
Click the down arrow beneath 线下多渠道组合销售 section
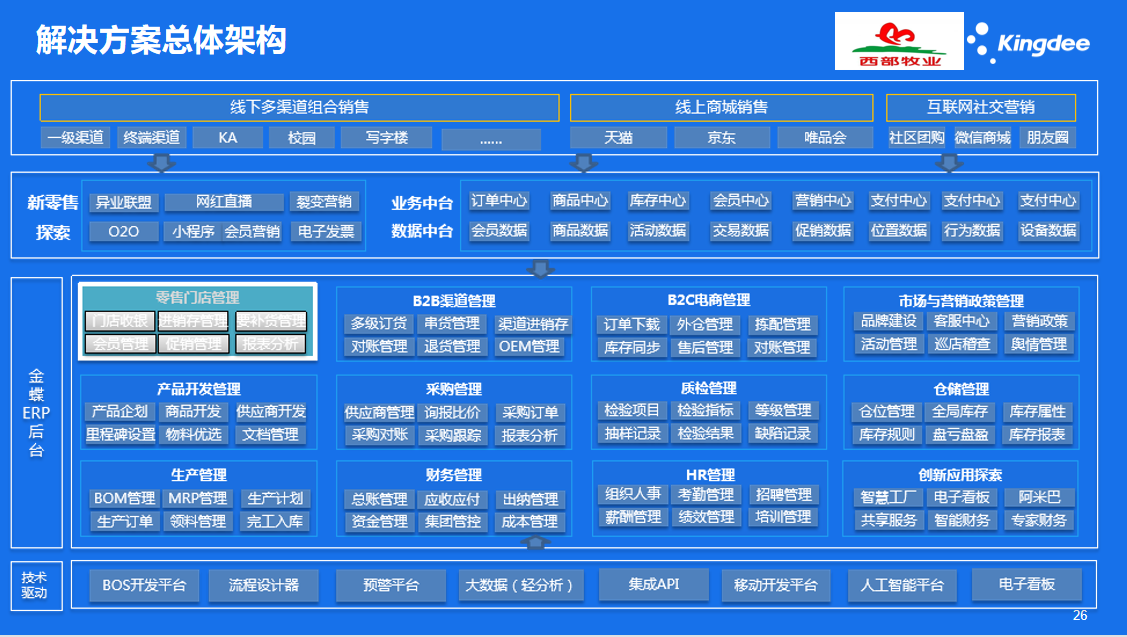[x=160, y=163]
